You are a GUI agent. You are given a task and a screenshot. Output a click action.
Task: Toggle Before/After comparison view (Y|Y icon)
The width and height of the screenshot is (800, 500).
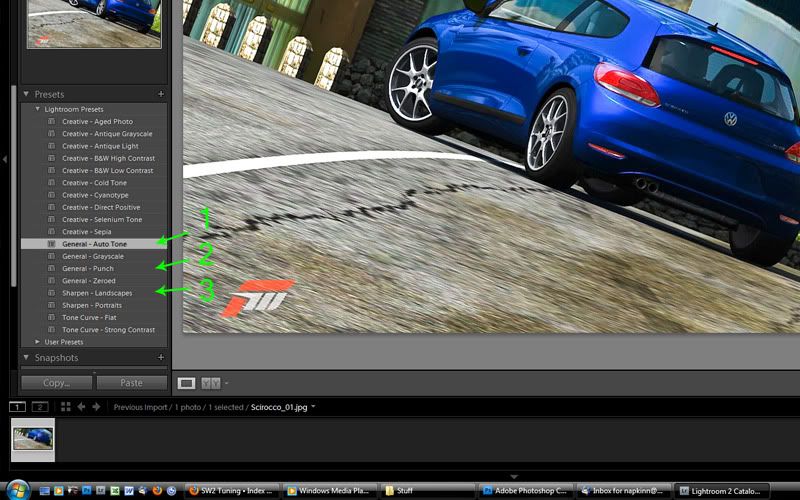(211, 383)
